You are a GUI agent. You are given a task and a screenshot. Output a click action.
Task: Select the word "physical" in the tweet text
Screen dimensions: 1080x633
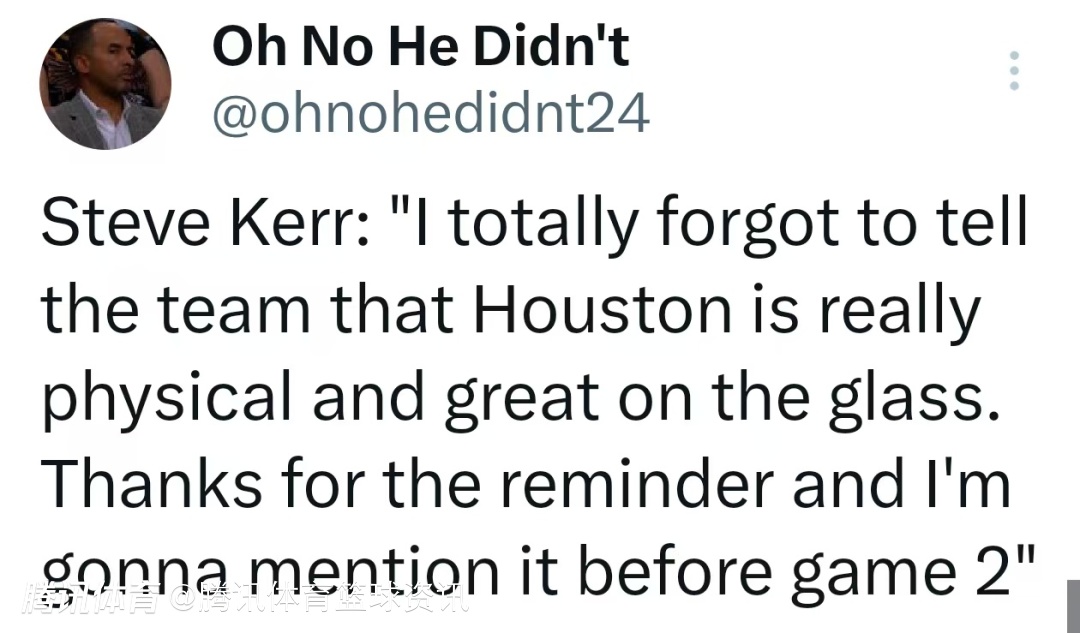point(167,400)
